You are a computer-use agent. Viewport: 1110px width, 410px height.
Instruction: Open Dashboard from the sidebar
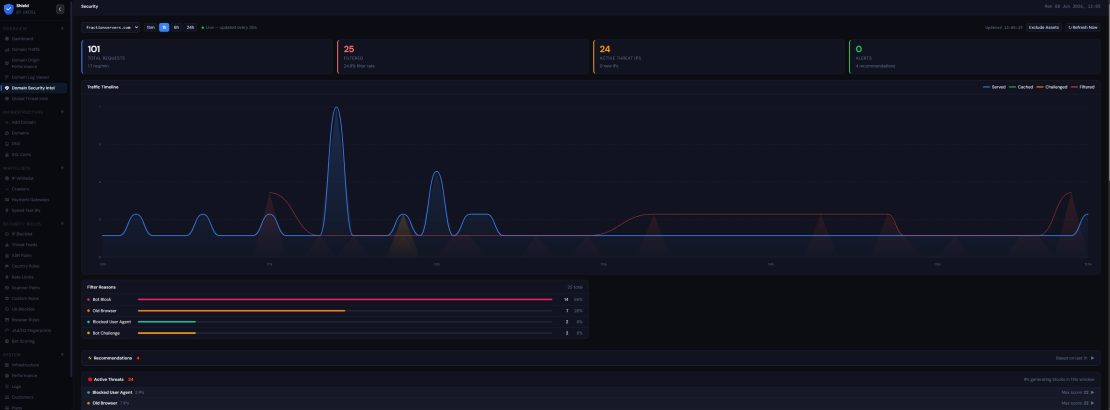pos(22,38)
